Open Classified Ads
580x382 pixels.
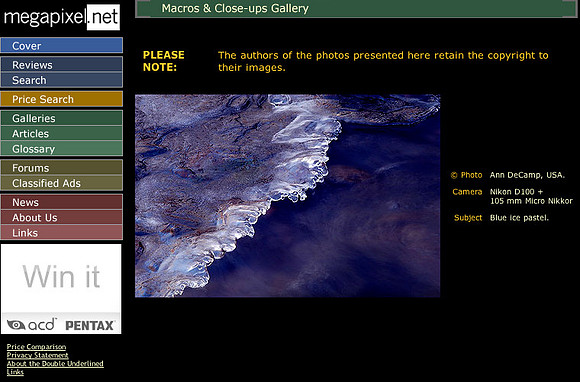point(61,183)
